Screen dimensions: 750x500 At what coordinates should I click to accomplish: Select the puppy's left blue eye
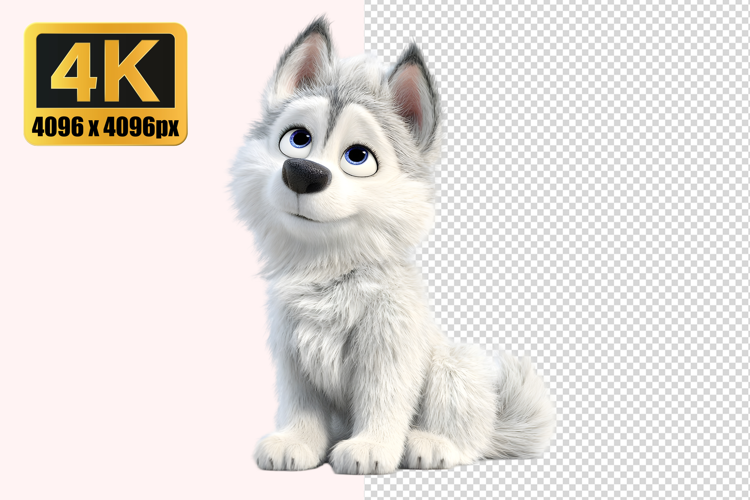tap(297, 139)
